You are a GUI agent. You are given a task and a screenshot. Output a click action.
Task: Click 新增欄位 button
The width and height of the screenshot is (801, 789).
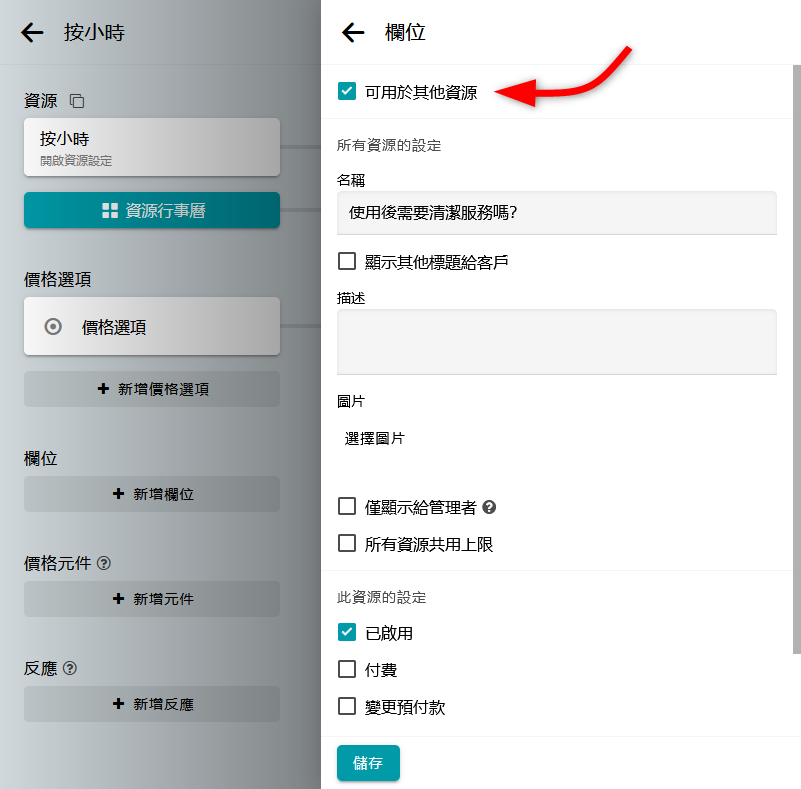tap(152, 494)
